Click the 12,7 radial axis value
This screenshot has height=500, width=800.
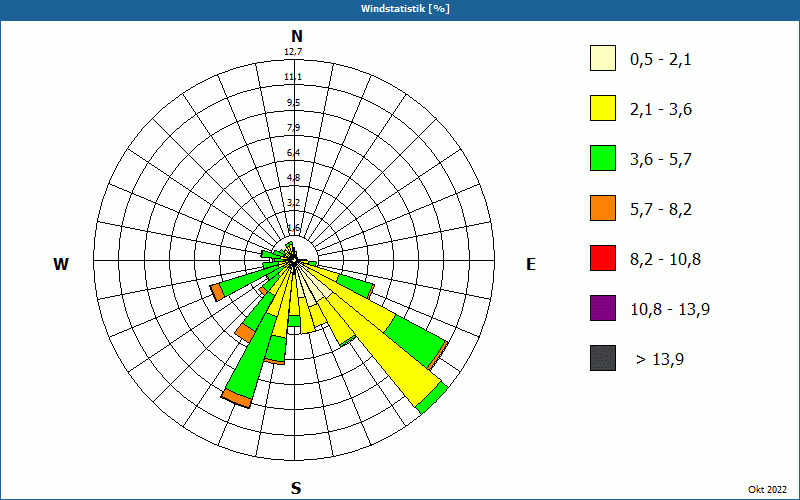[293, 52]
